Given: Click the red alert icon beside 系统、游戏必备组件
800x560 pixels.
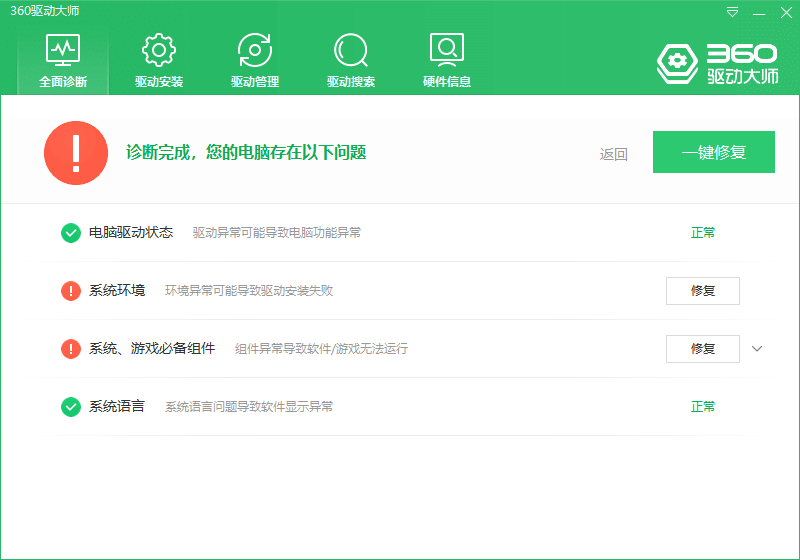Looking at the screenshot, I should tap(71, 349).
